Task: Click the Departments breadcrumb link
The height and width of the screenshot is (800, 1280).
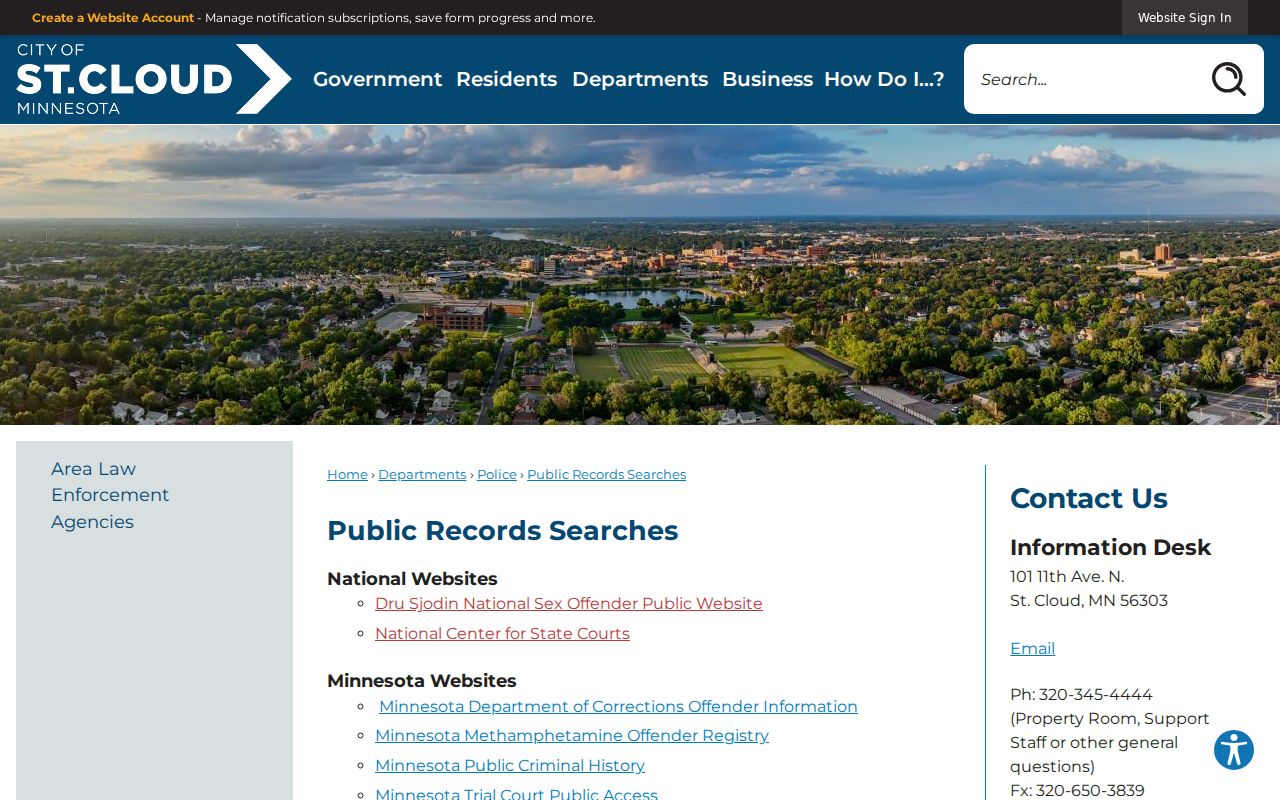Action: (x=422, y=474)
